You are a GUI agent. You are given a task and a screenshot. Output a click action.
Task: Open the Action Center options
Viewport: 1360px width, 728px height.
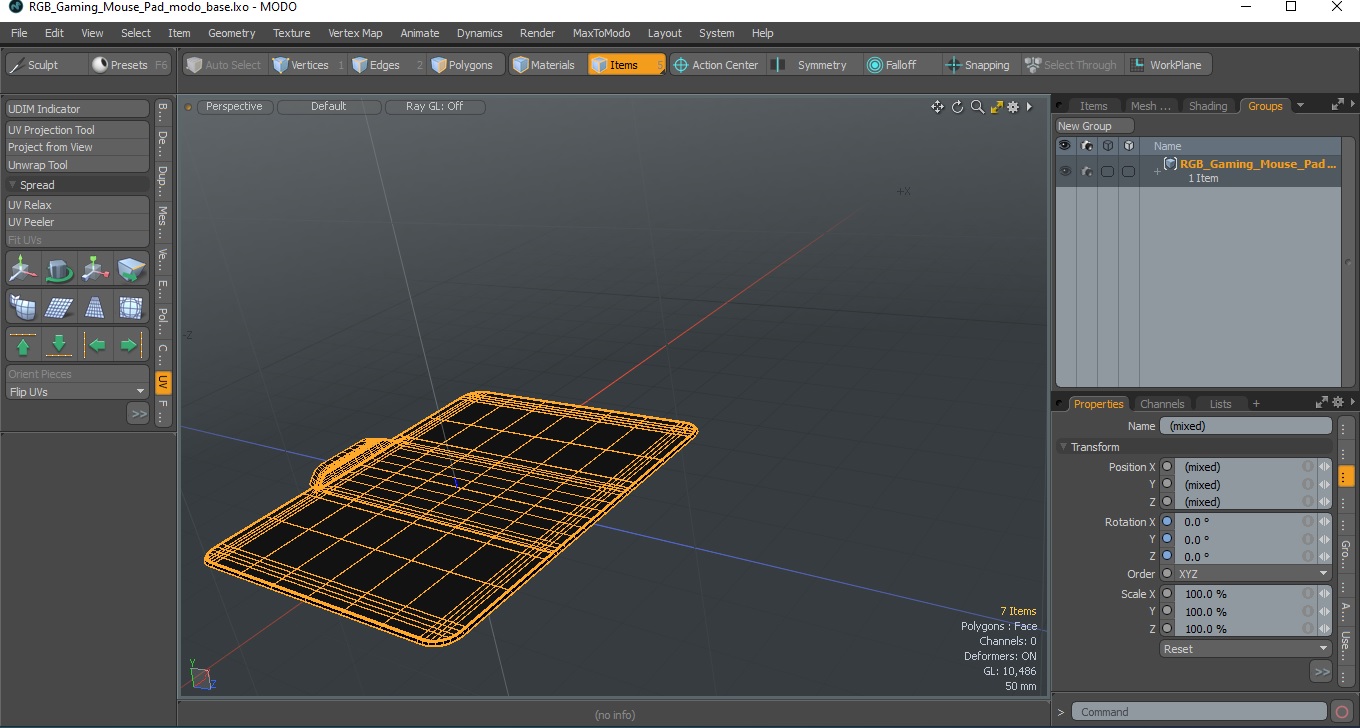pyautogui.click(x=717, y=65)
